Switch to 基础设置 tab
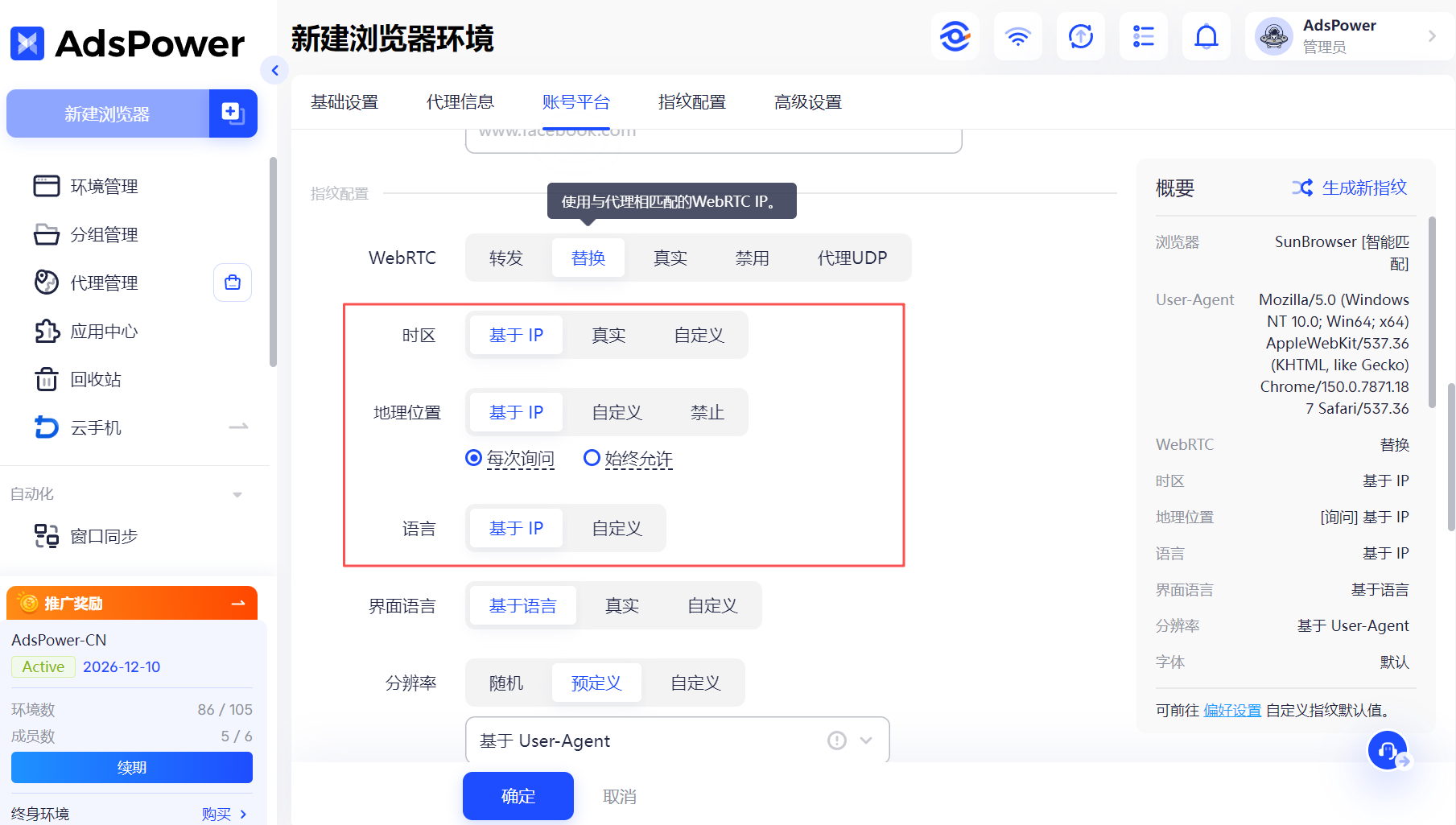The width and height of the screenshot is (1456, 825). [x=344, y=102]
